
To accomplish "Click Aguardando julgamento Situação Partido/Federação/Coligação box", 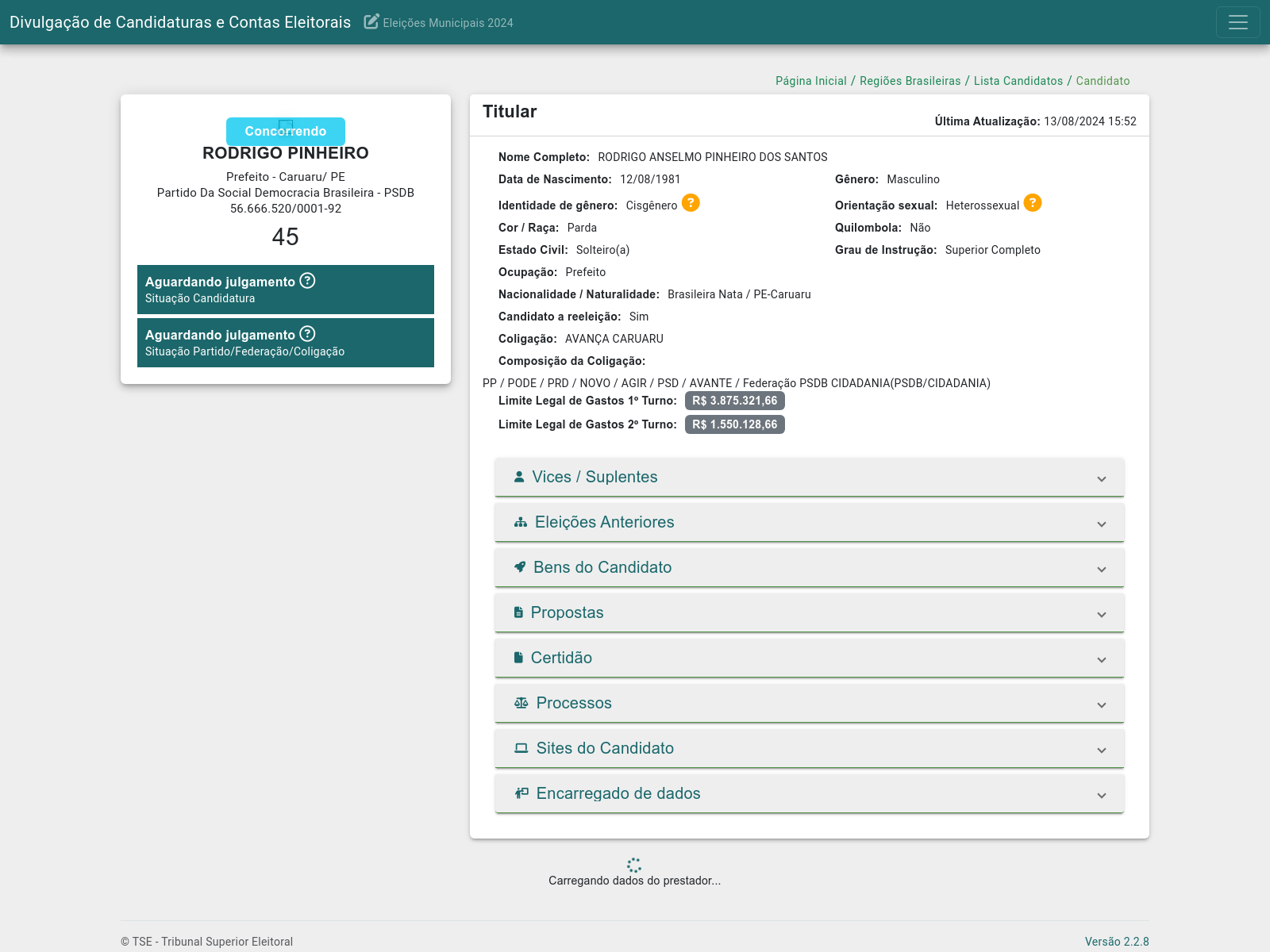I will pyautogui.click(x=286, y=343).
